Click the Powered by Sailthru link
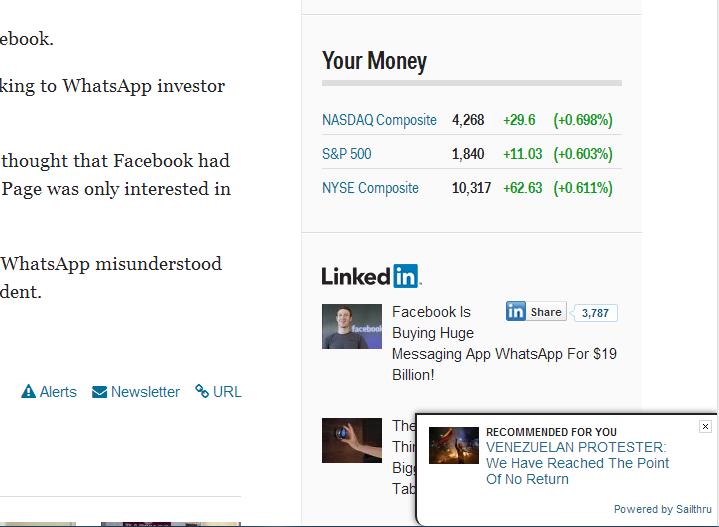 pos(663,509)
